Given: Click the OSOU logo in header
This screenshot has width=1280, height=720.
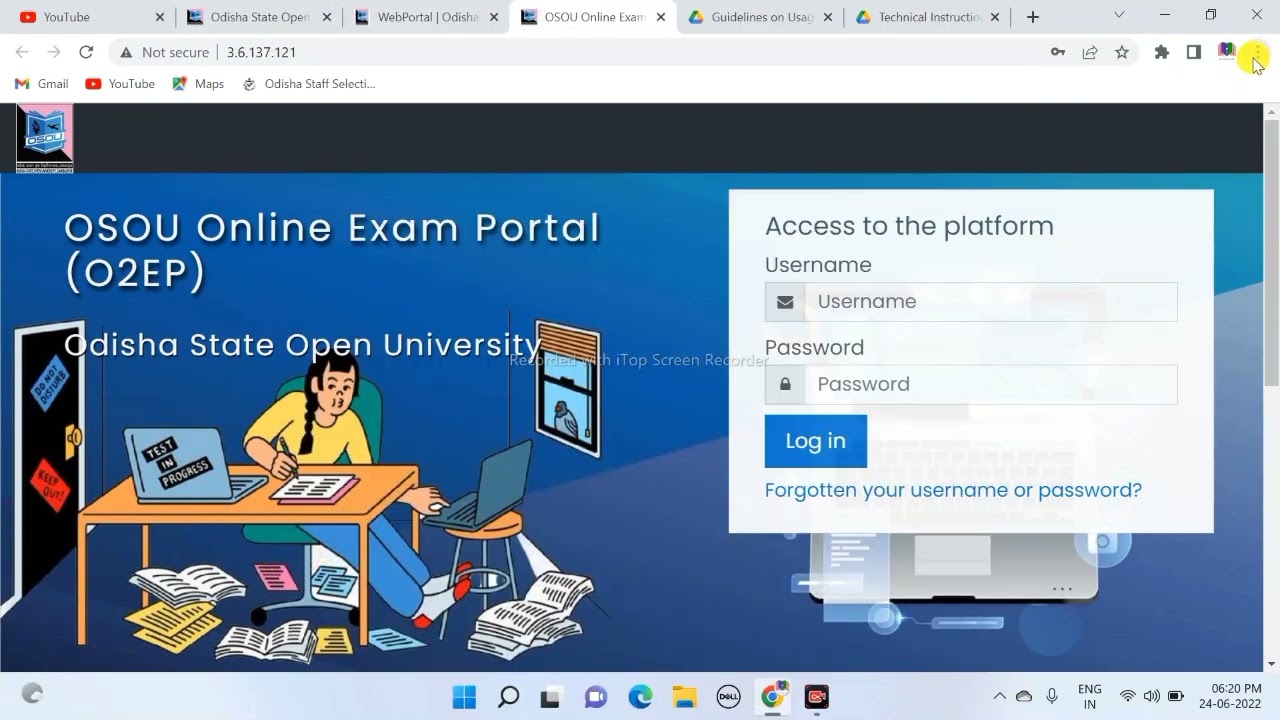Looking at the screenshot, I should [45, 138].
